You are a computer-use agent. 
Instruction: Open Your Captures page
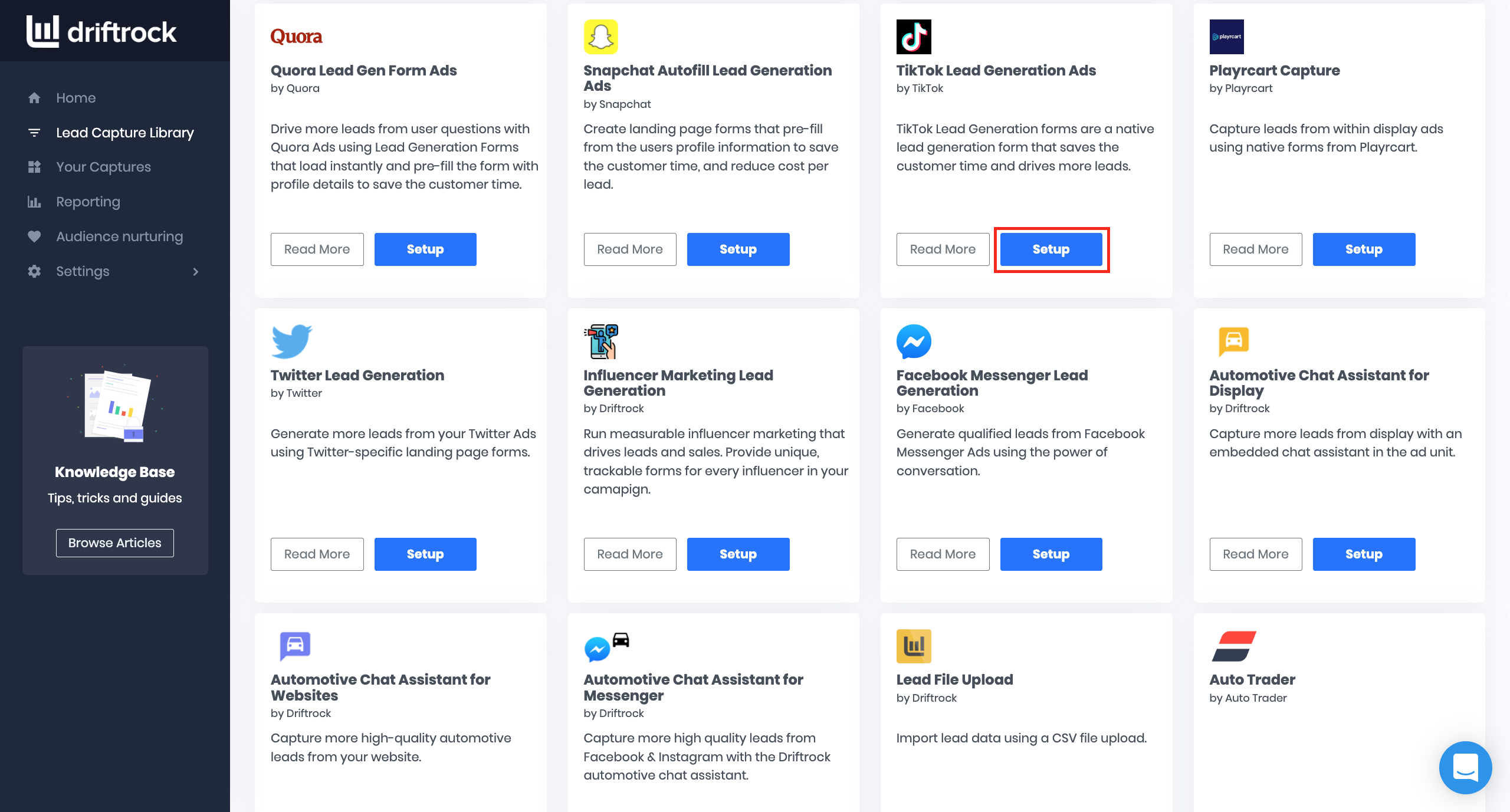pos(103,167)
